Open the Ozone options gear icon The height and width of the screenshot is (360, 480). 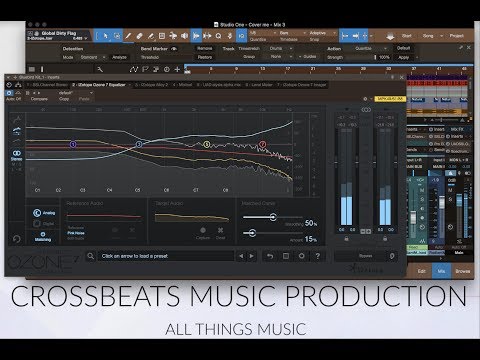[302, 256]
